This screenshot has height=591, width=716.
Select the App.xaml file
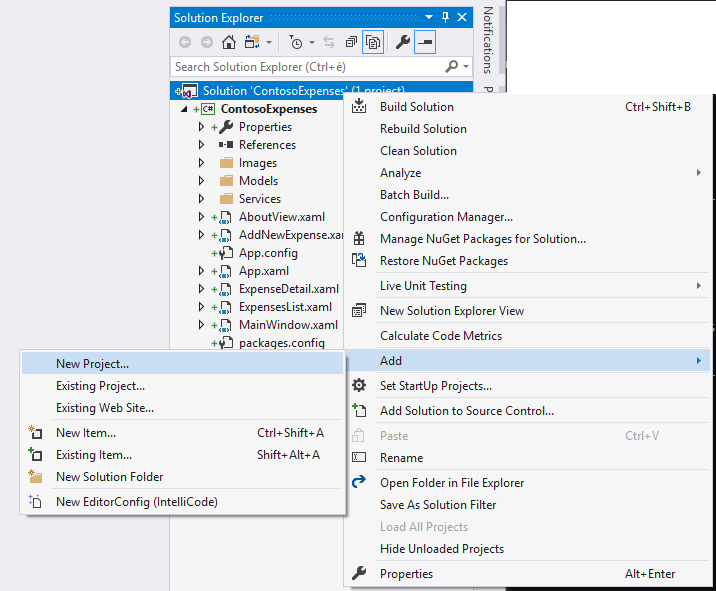coord(264,271)
